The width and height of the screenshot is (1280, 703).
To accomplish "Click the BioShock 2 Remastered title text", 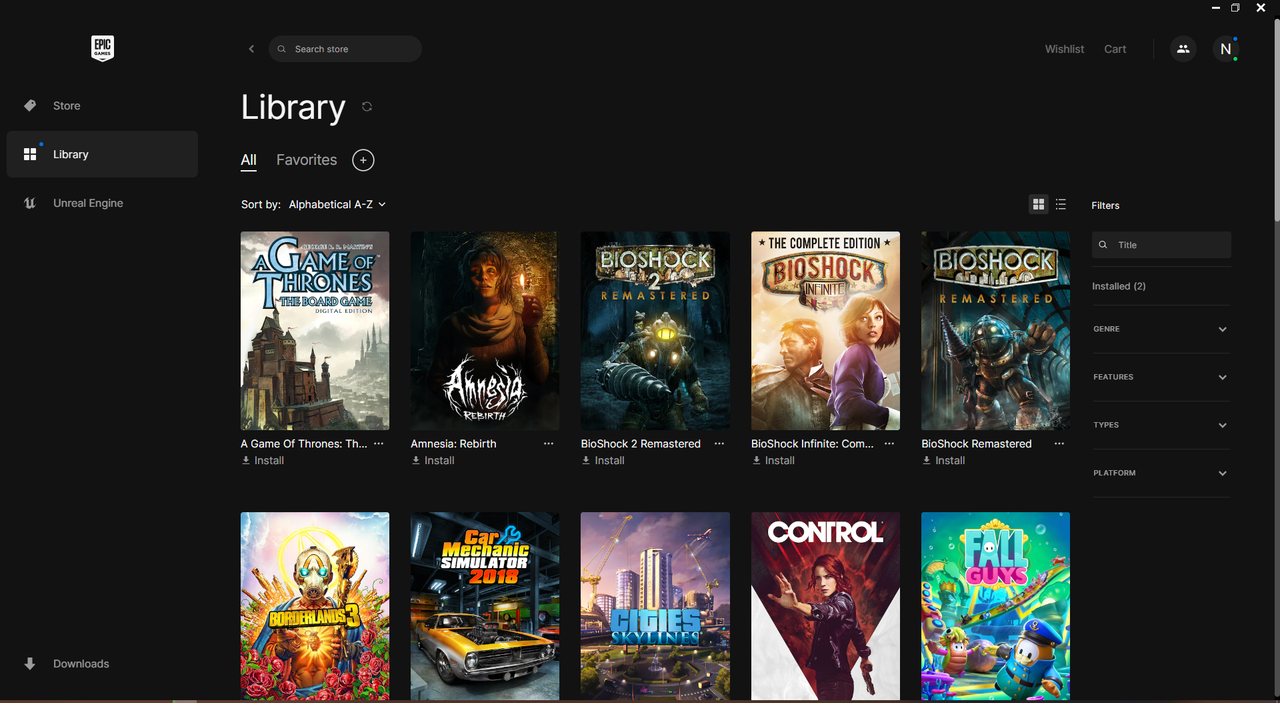I will click(641, 443).
